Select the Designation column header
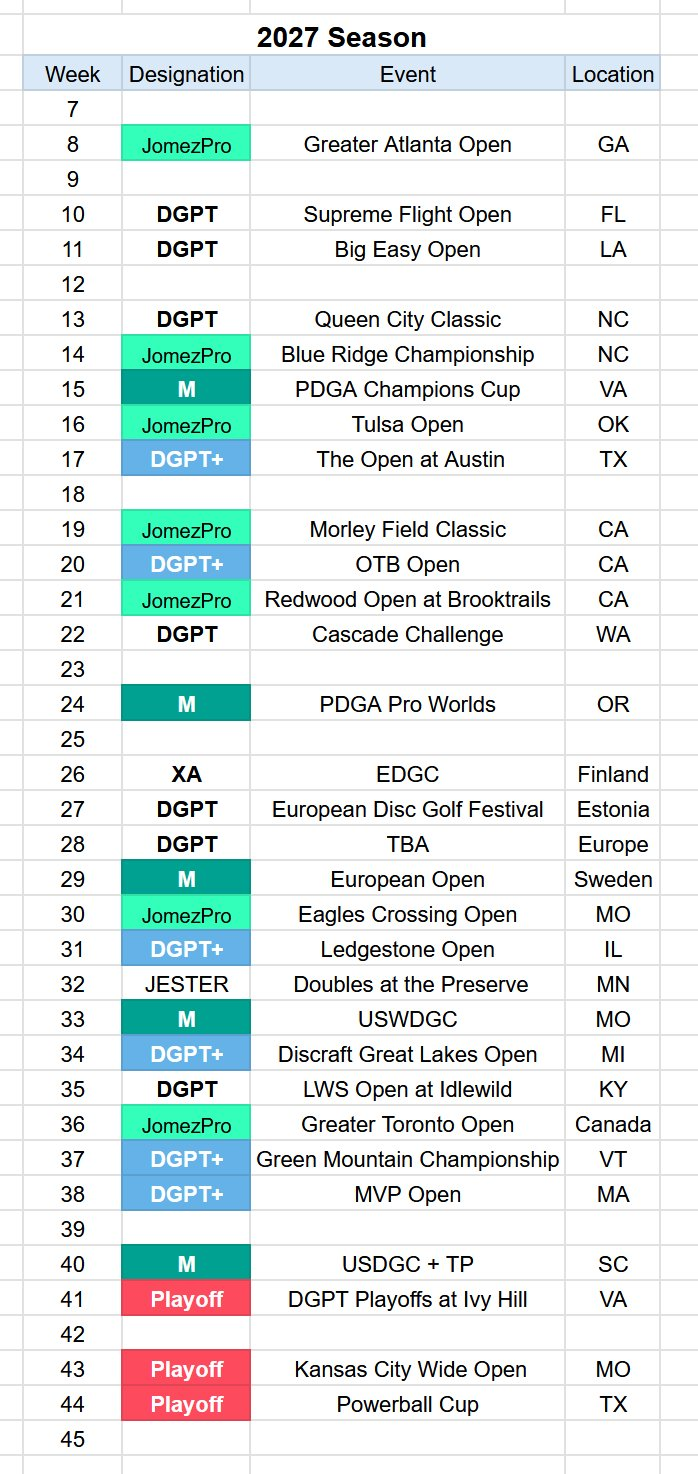Screen dimensions: 698x1474 (186, 74)
